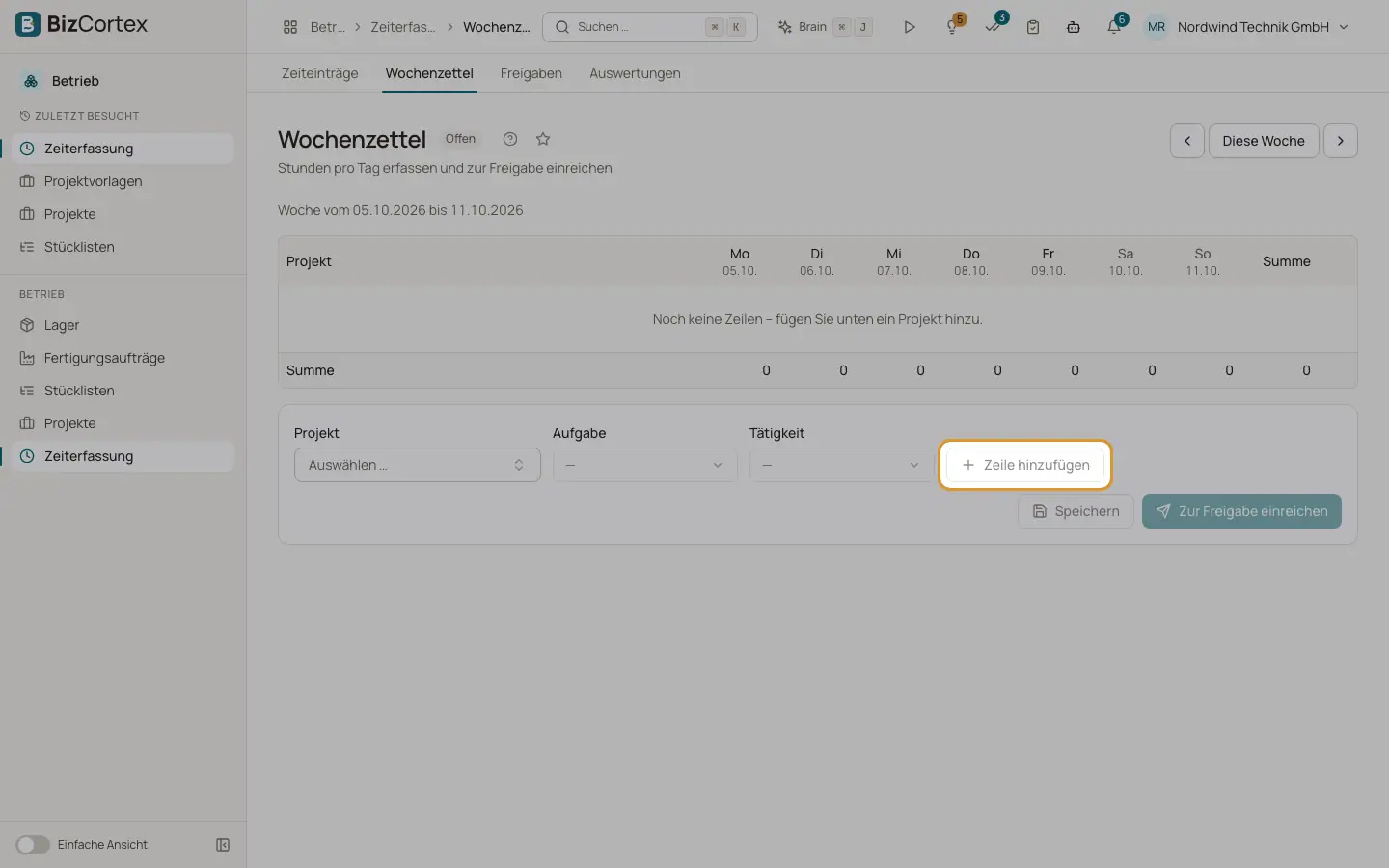The height and width of the screenshot is (868, 1389).
Task: Open Betrieb module in sidebar header
Action: click(x=75, y=81)
